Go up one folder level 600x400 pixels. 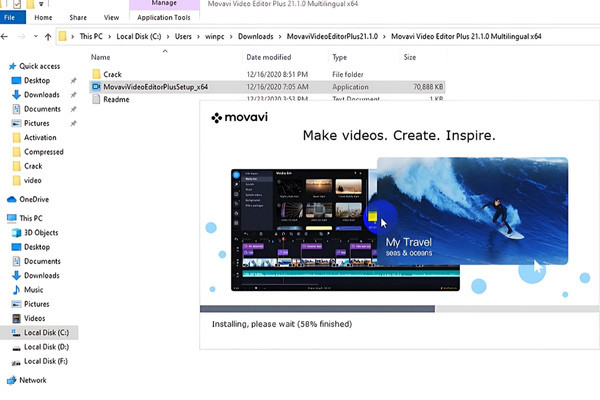(48, 37)
